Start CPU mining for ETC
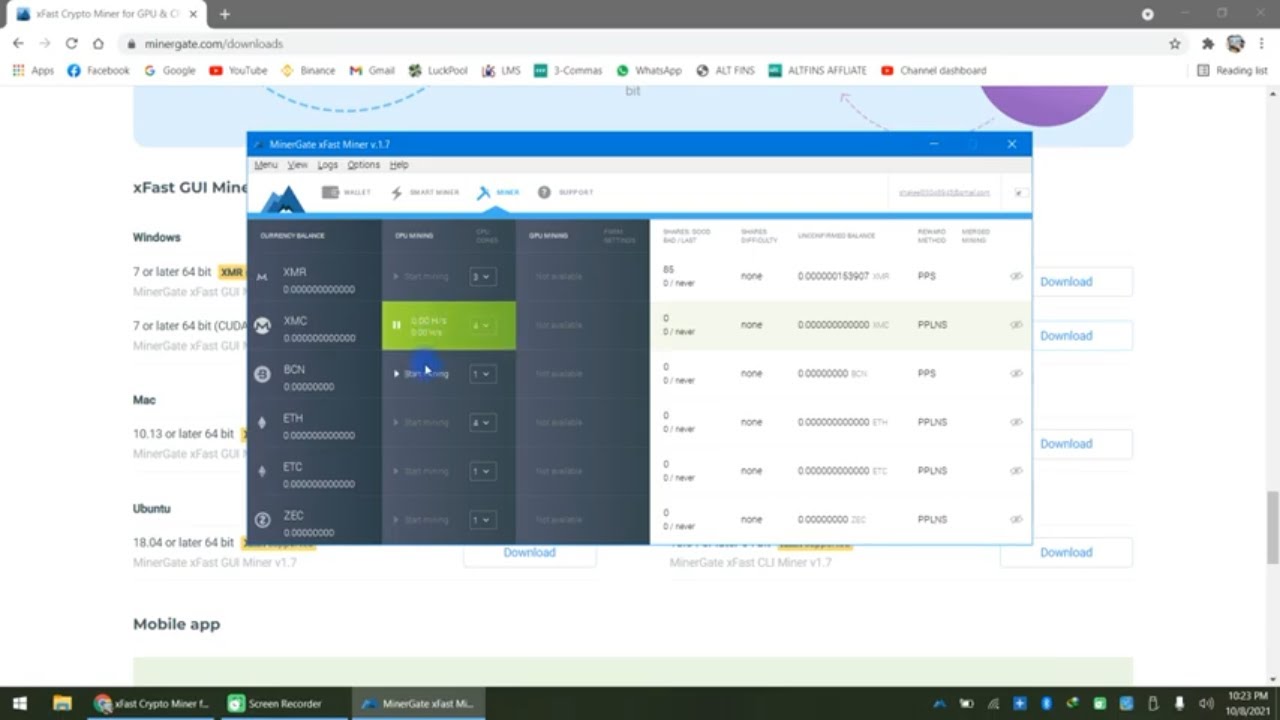1280x720 pixels. click(421, 471)
